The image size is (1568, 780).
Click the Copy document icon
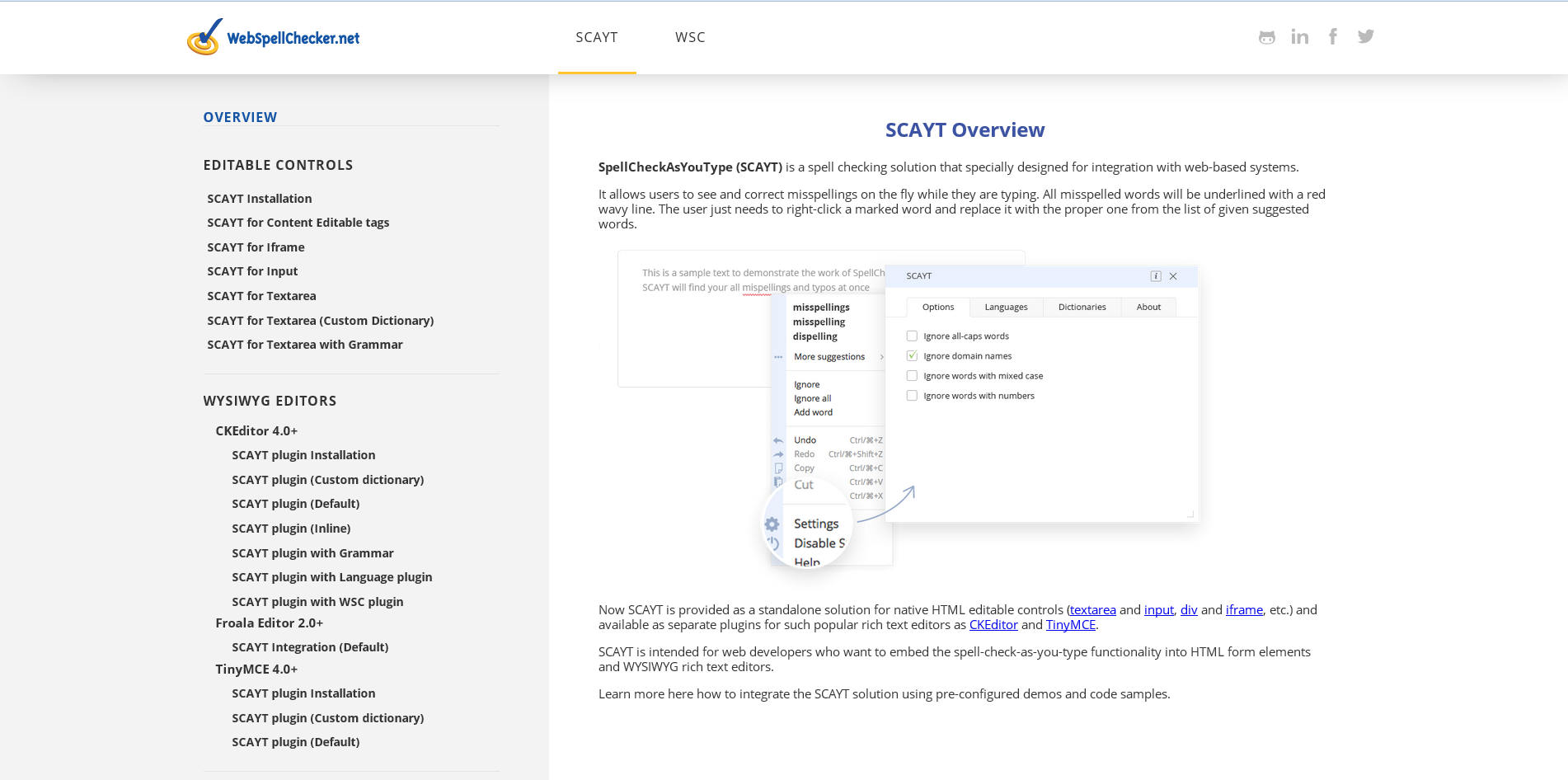[x=778, y=468]
